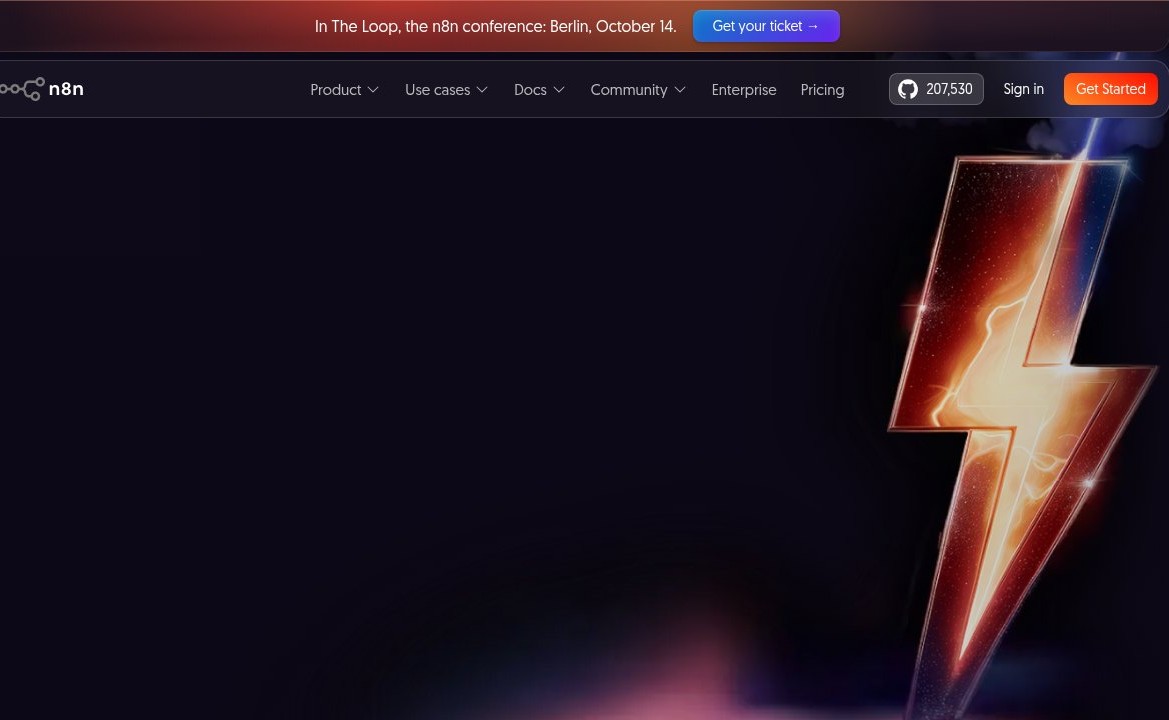
Task: Expand the Use cases dropdown chevron
Action: point(482,89)
